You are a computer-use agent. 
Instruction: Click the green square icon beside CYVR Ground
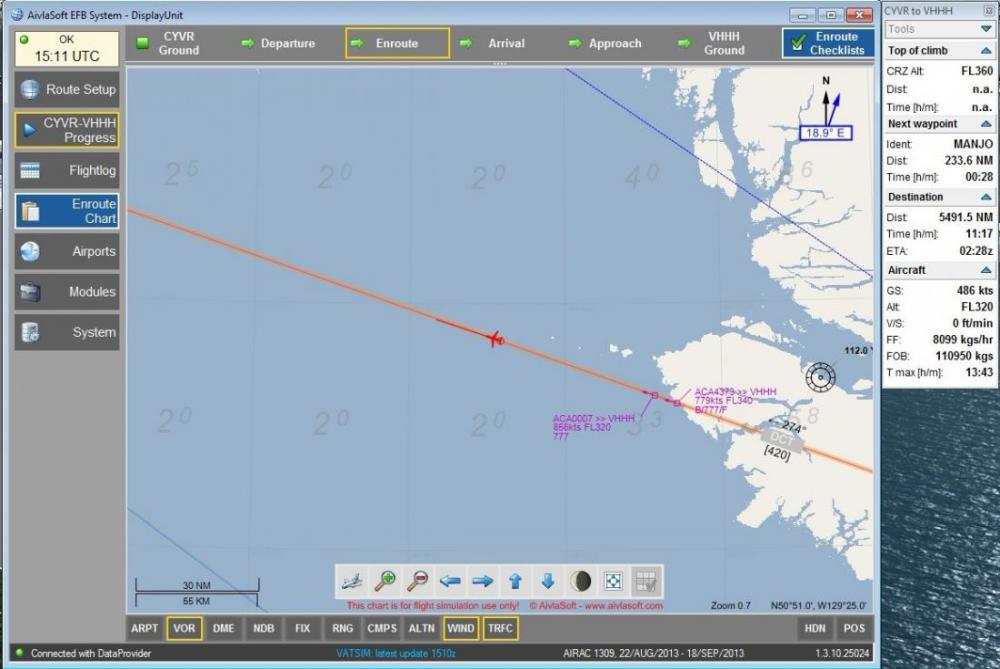pyautogui.click(x=143, y=43)
